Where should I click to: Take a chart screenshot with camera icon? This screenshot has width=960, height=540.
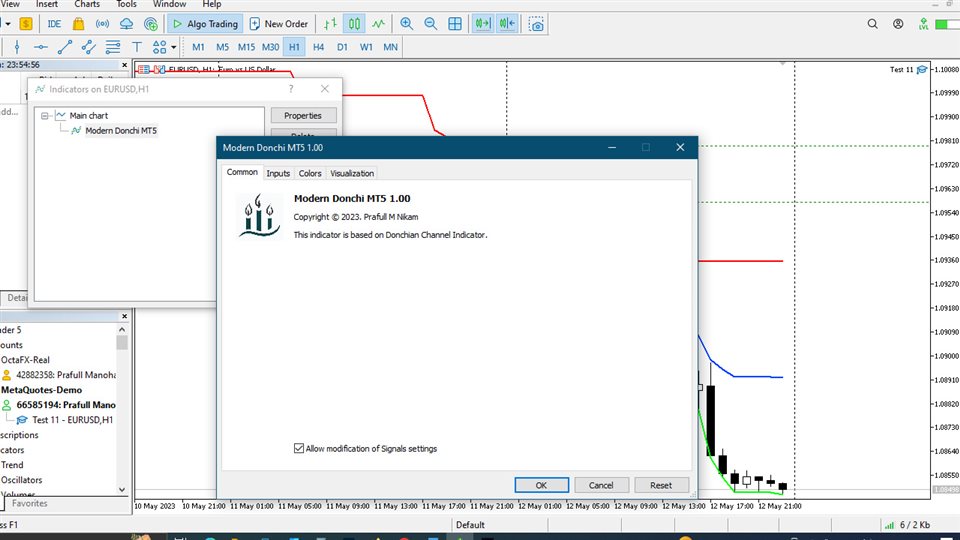tap(537, 23)
